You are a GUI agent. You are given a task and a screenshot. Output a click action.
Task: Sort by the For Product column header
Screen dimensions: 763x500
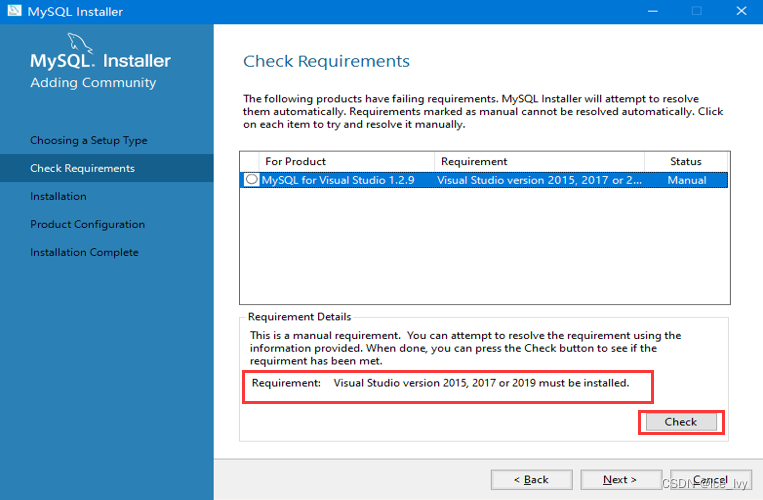[346, 161]
